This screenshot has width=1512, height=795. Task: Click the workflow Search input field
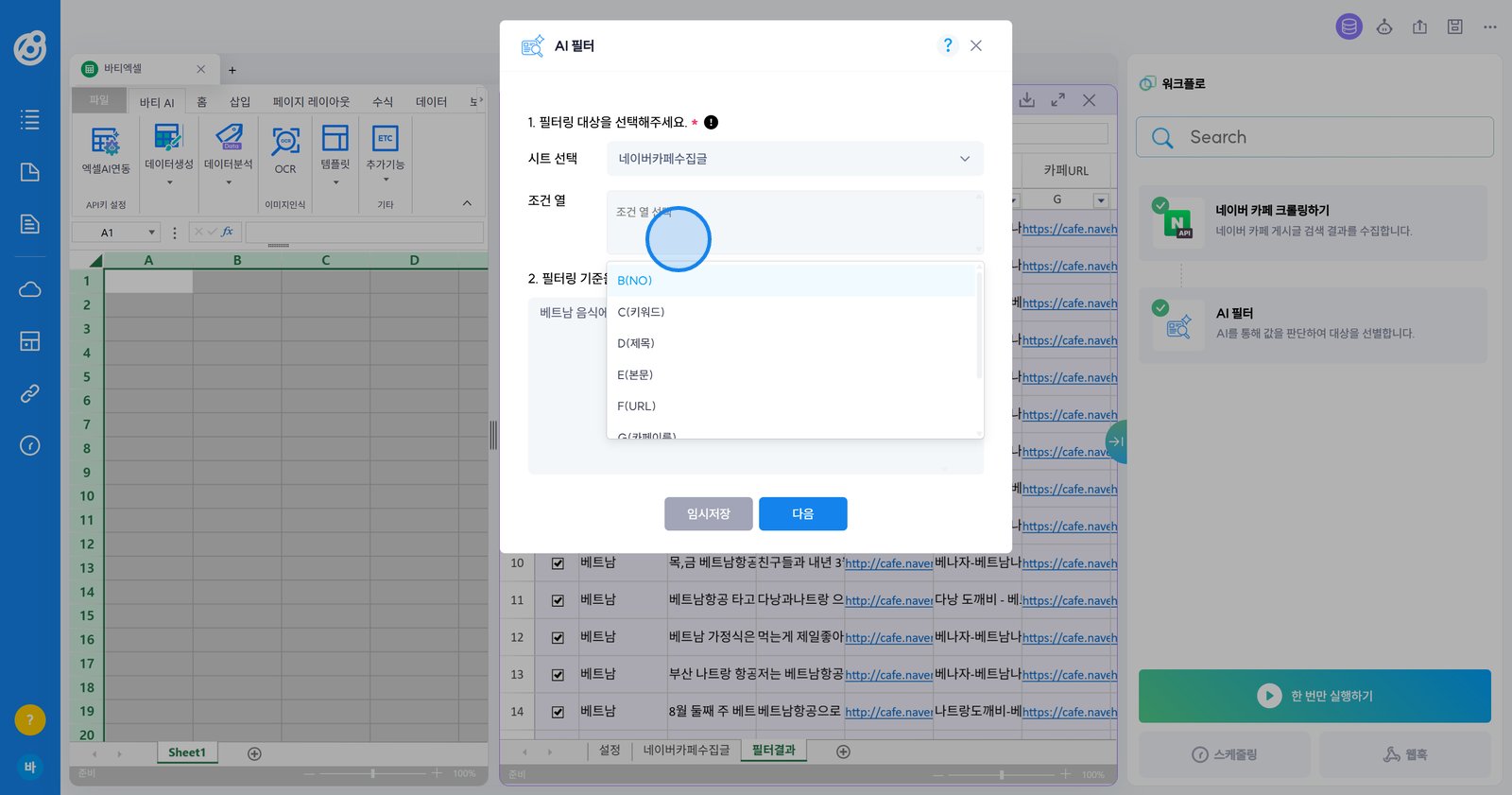pos(1314,137)
